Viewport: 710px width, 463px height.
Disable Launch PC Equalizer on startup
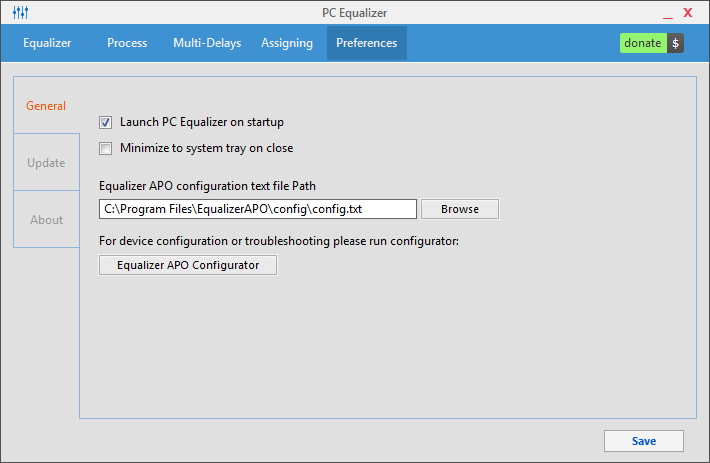click(x=106, y=122)
